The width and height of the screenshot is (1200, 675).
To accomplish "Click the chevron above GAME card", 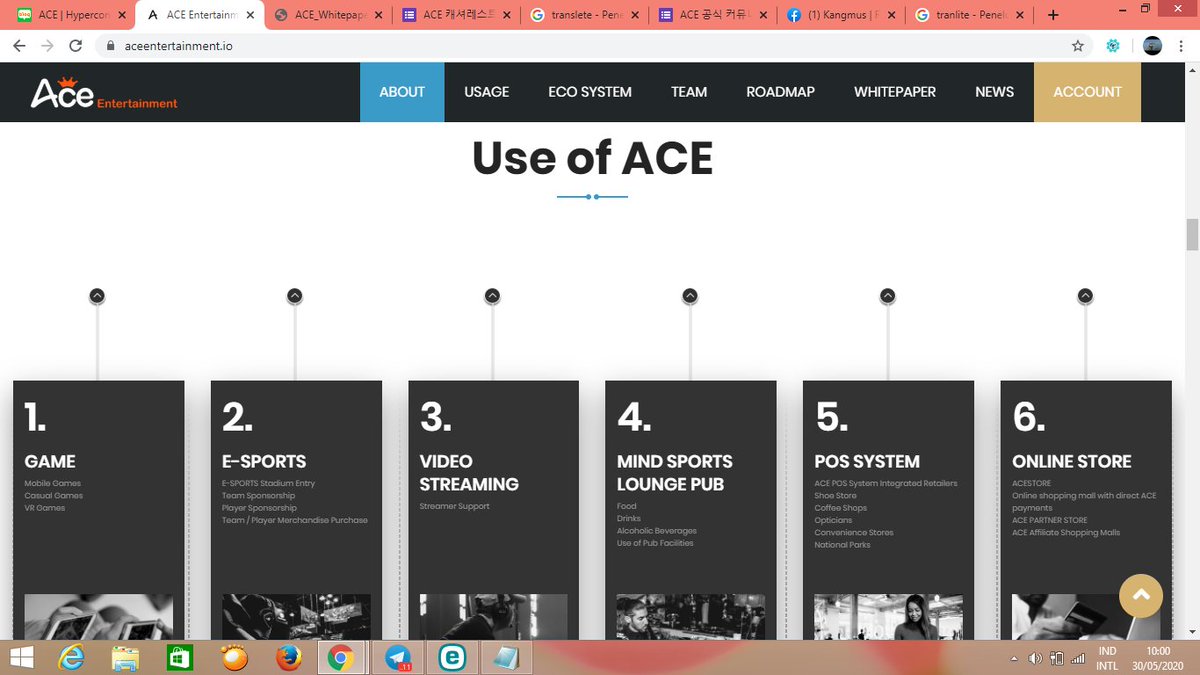I will coord(97,296).
